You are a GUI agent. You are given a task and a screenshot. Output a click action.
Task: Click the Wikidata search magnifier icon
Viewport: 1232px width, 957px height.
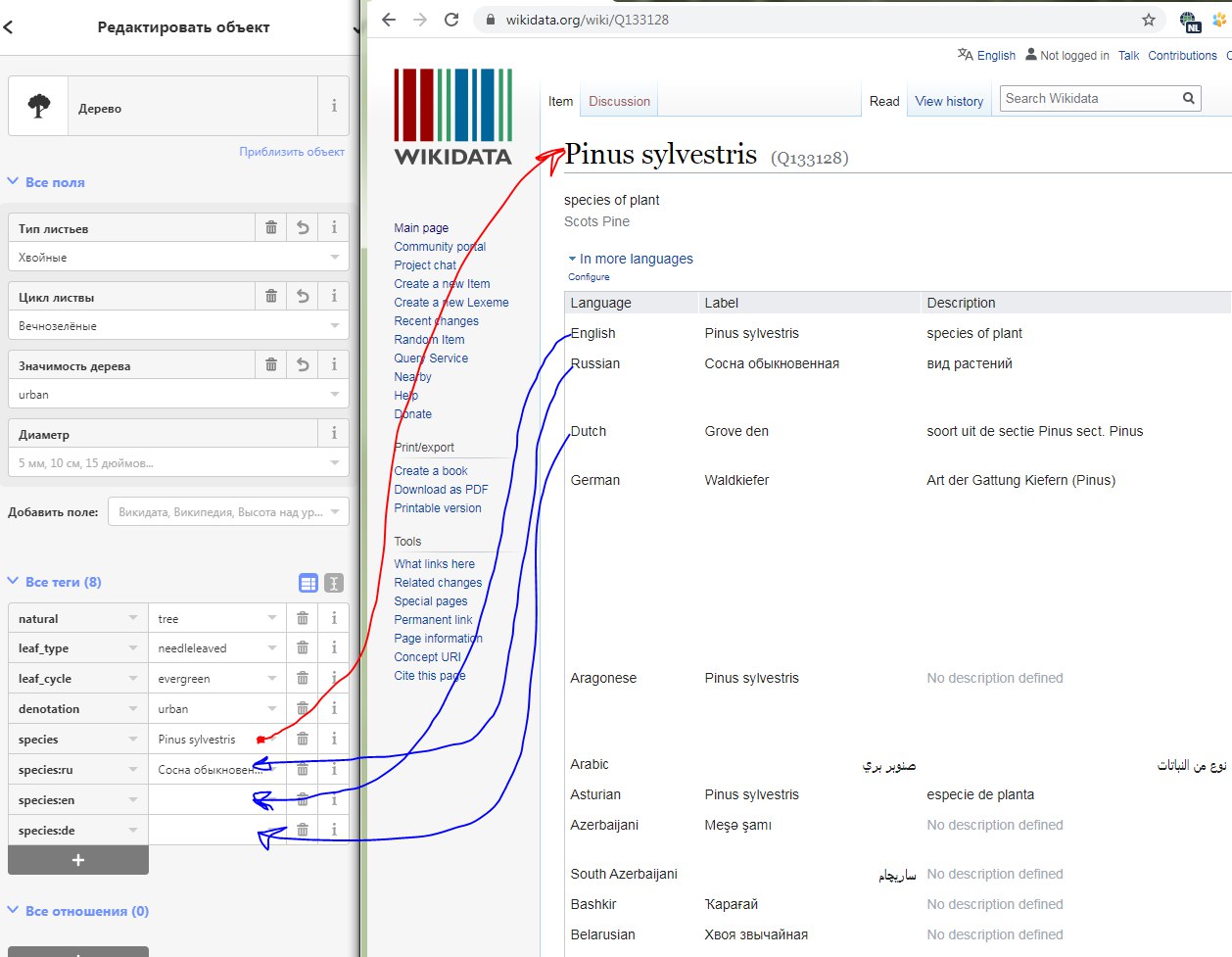(x=1188, y=98)
